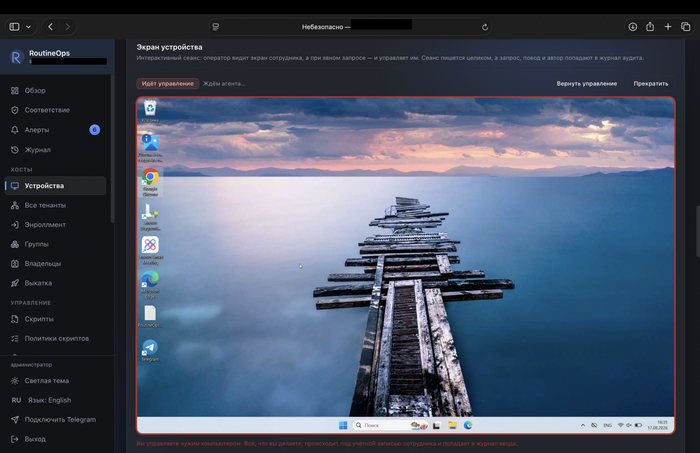
Task: Launch Google Chrome on remote desktop
Action: [150, 182]
